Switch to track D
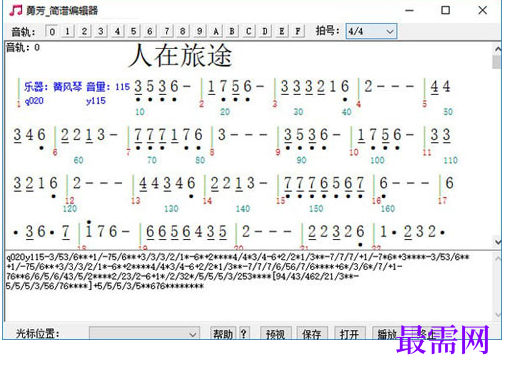The height and width of the screenshot is (371, 508). [x=265, y=32]
